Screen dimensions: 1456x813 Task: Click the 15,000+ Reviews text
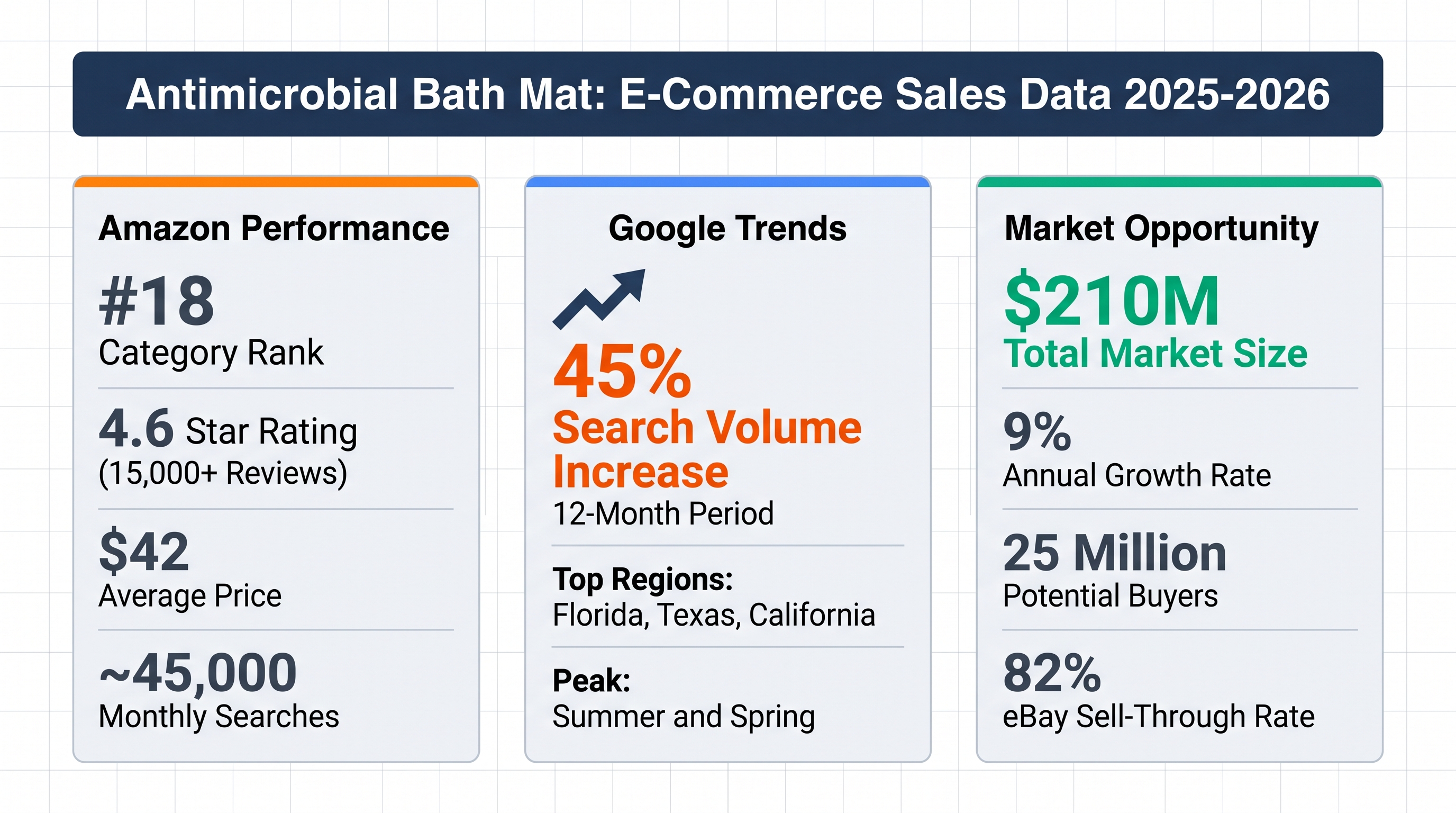click(x=223, y=473)
